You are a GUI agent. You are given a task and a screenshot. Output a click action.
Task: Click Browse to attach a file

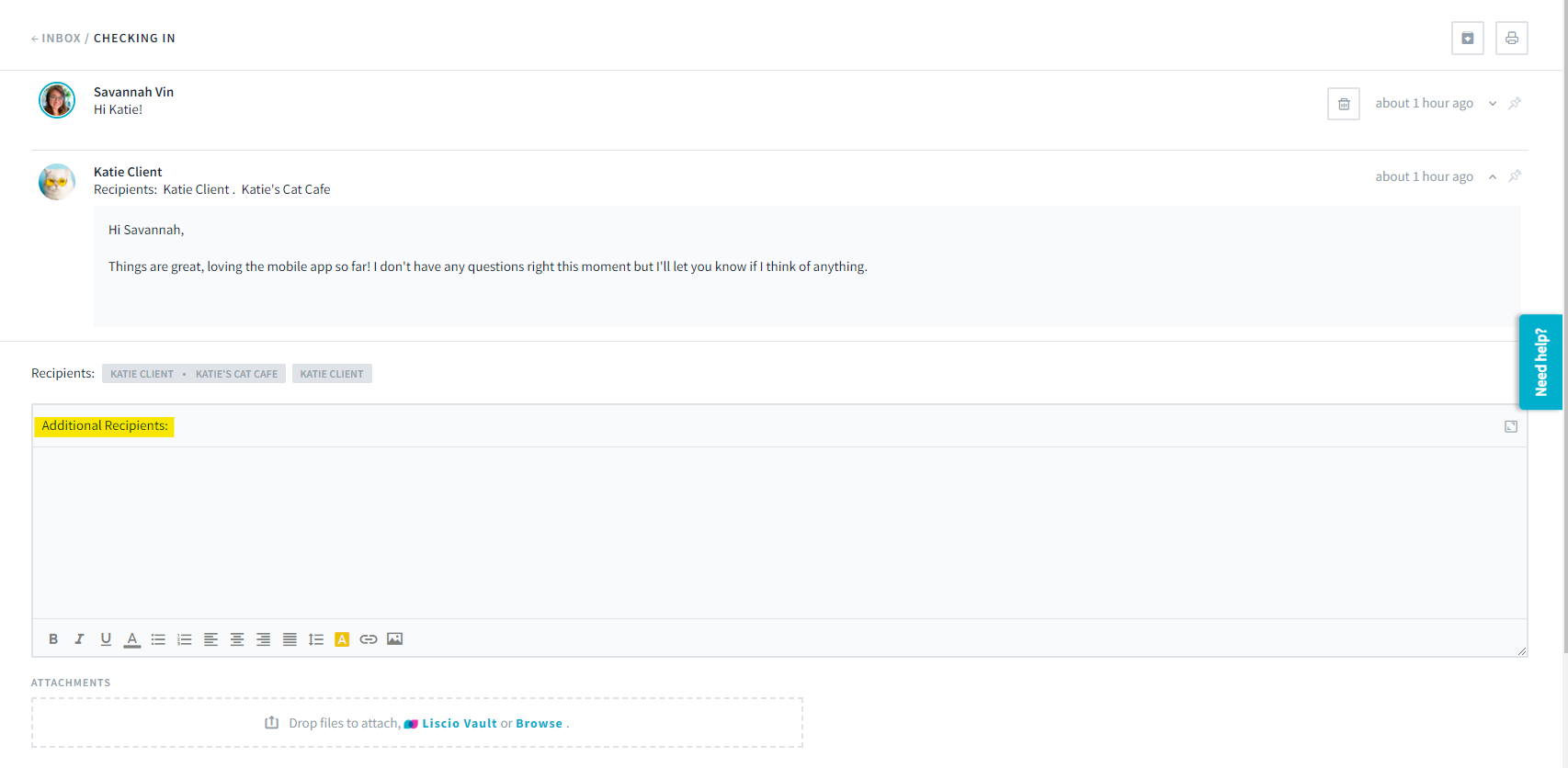[x=540, y=724]
